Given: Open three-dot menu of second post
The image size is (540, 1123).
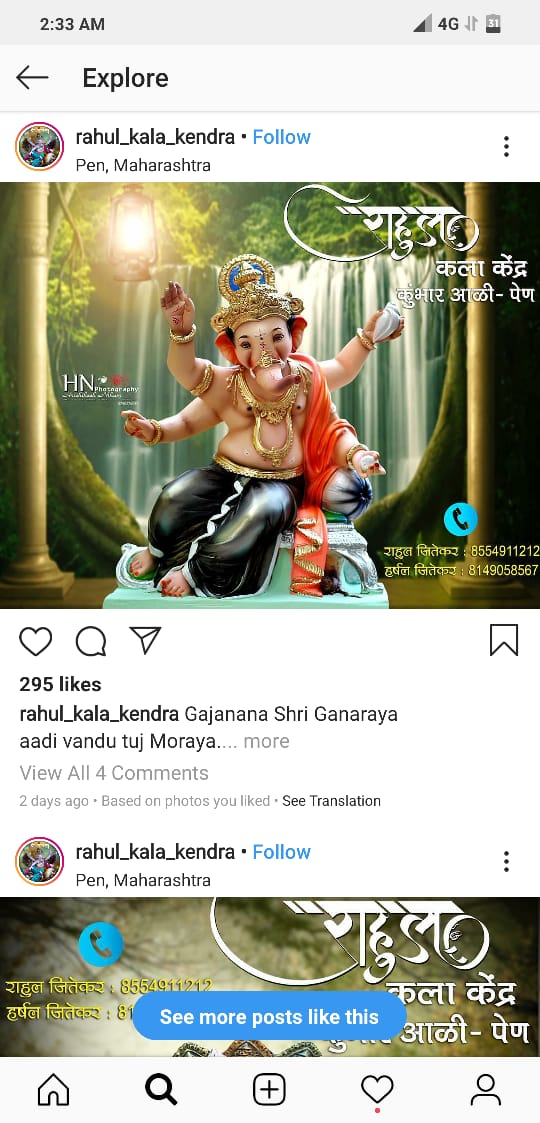Looking at the screenshot, I should [x=506, y=862].
